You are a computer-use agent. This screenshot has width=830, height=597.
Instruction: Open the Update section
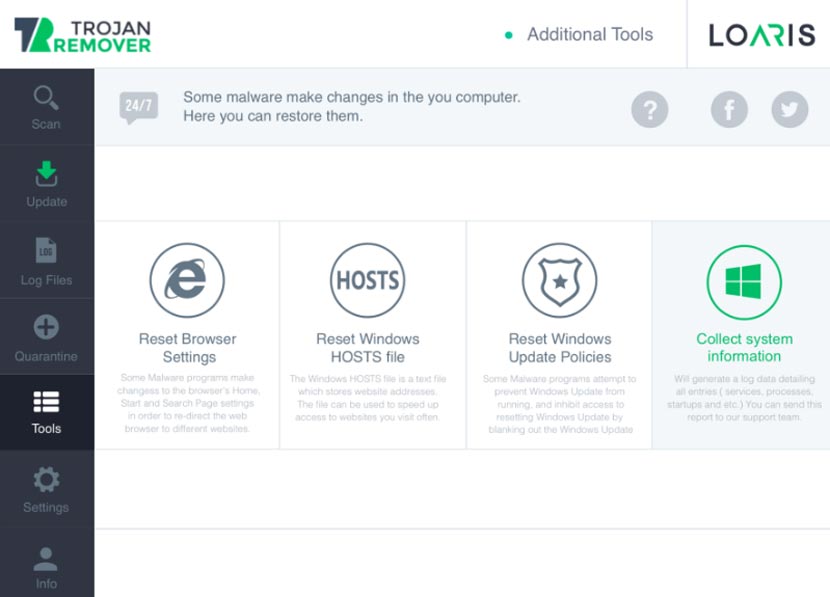46,184
